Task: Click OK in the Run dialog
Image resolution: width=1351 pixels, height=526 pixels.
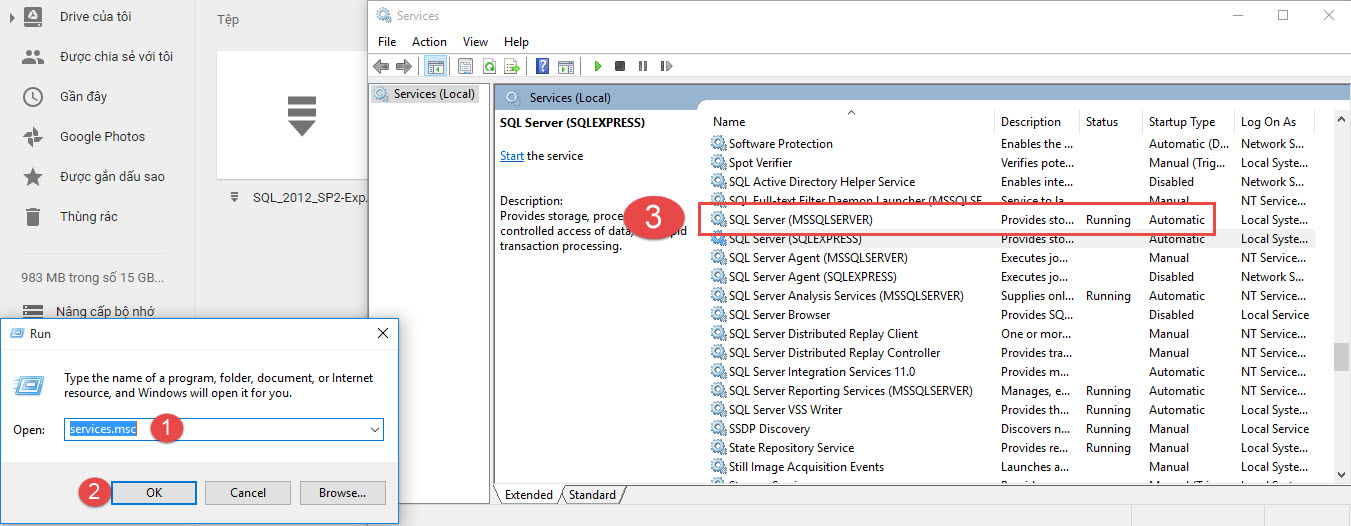Action: pyautogui.click(x=154, y=492)
